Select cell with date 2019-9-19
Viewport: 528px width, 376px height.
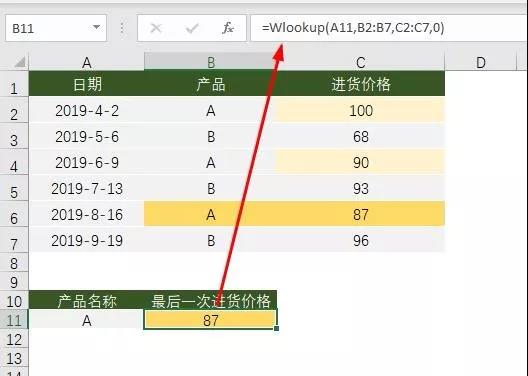tap(87, 240)
